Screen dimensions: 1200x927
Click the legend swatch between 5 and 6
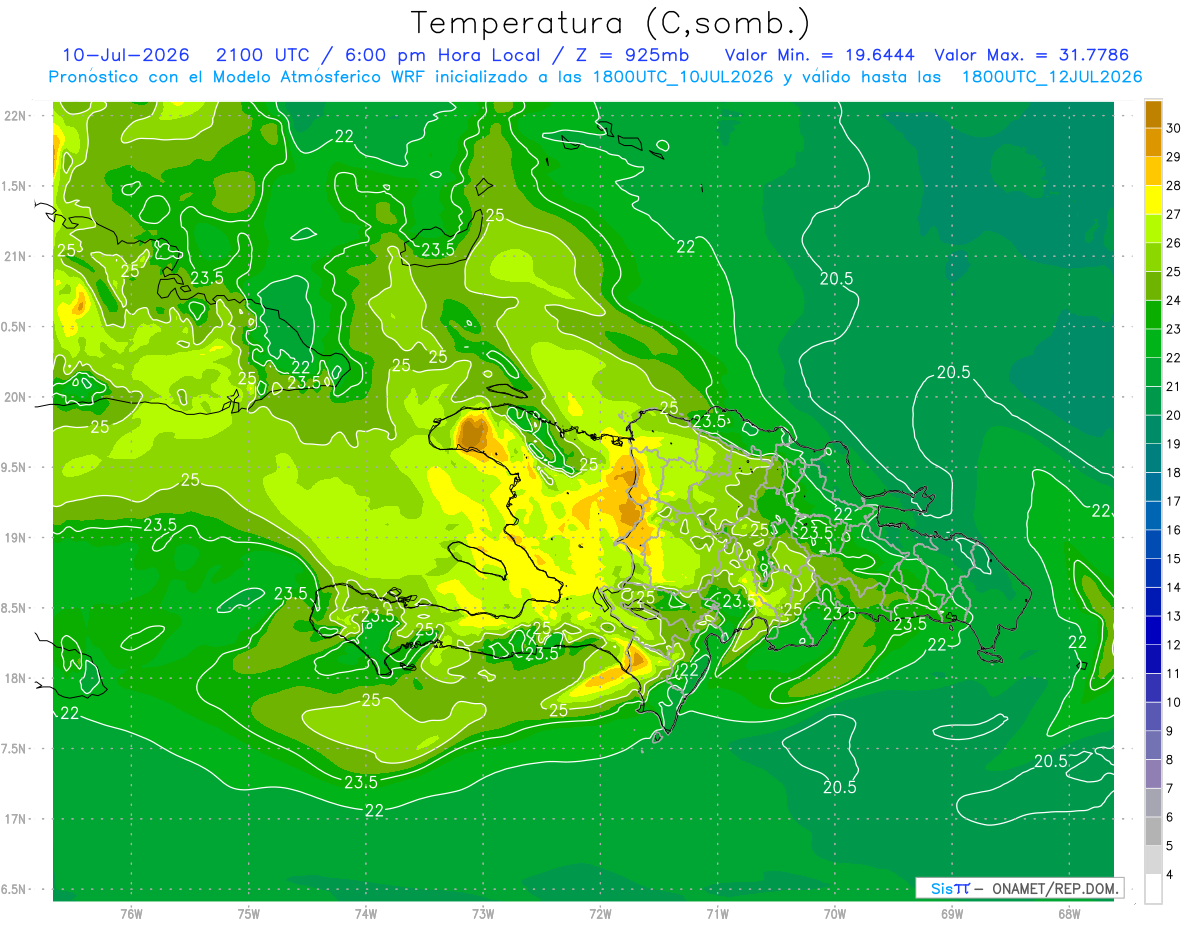[1153, 832]
